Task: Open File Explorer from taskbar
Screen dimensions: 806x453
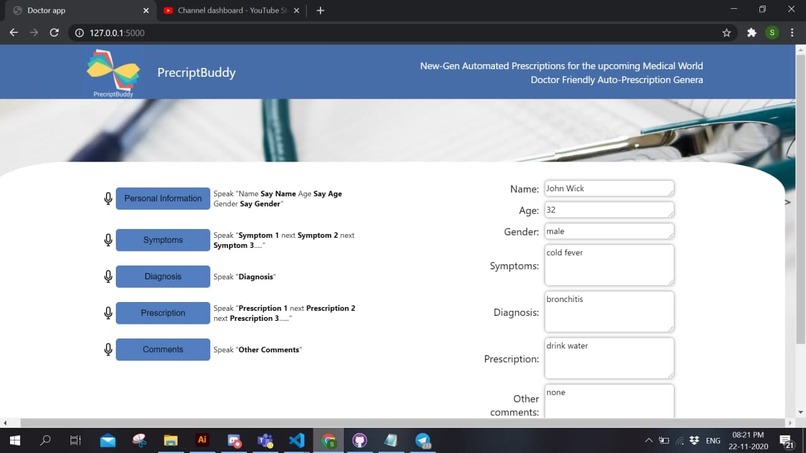Action: coord(171,441)
